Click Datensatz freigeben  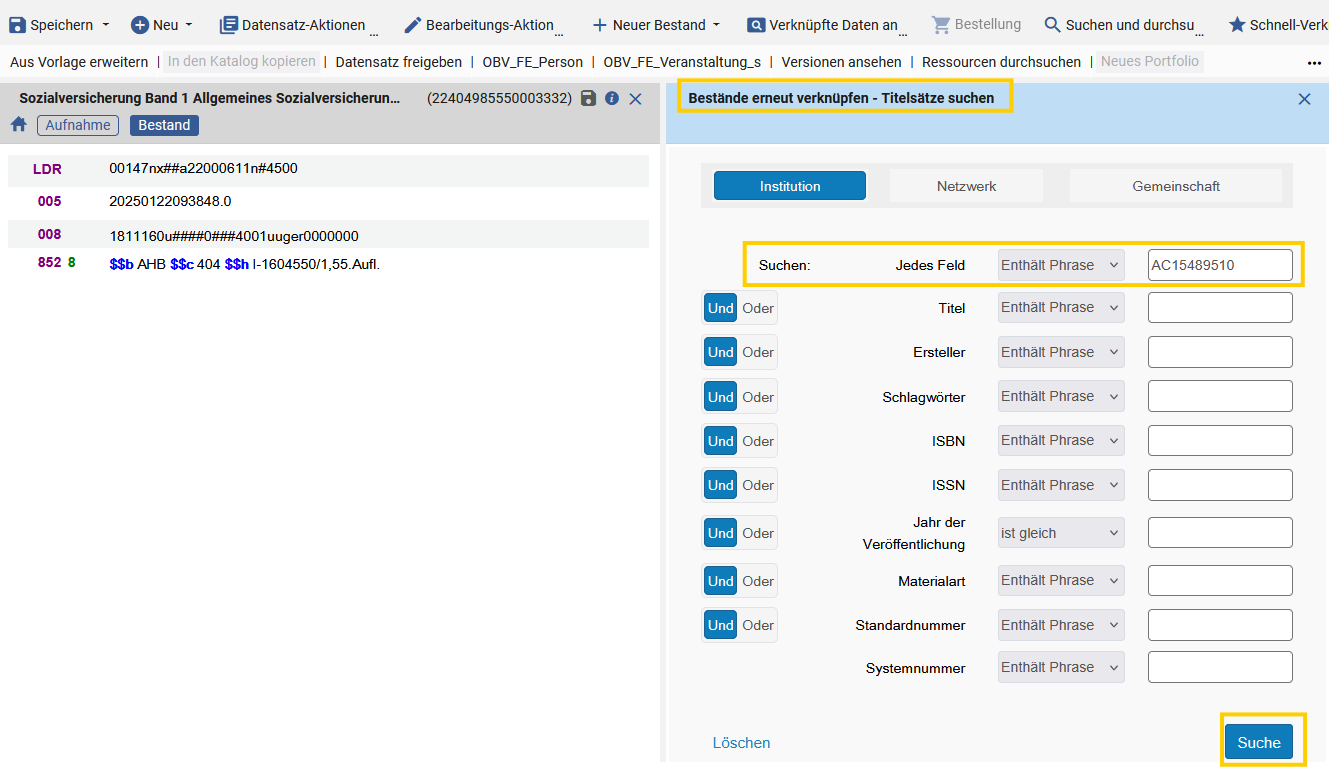pos(399,62)
